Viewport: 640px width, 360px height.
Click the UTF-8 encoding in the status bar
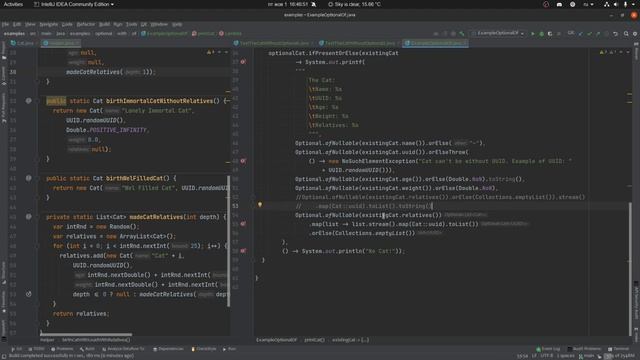point(546,356)
